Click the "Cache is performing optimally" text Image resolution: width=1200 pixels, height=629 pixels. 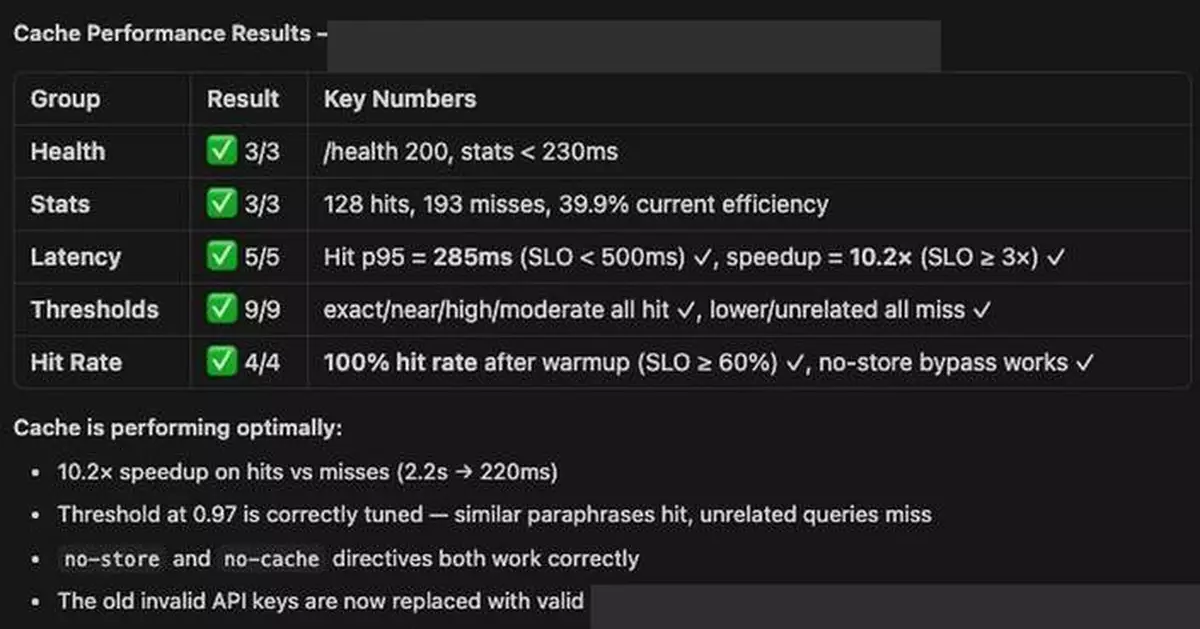click(x=178, y=428)
